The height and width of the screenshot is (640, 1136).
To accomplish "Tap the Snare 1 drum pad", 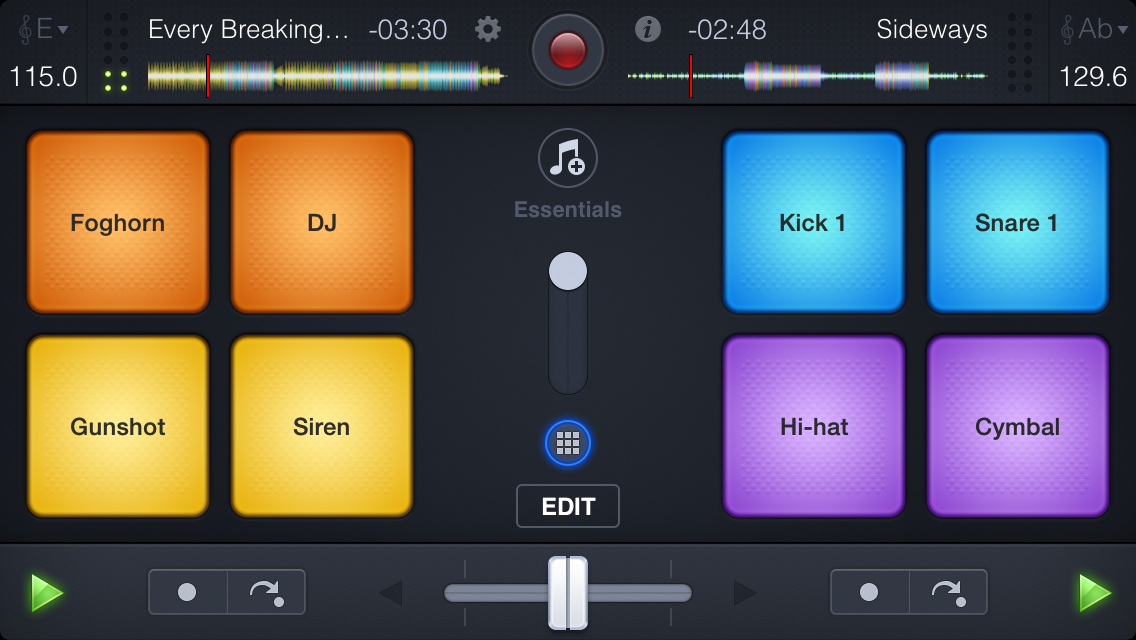I will [x=1017, y=223].
